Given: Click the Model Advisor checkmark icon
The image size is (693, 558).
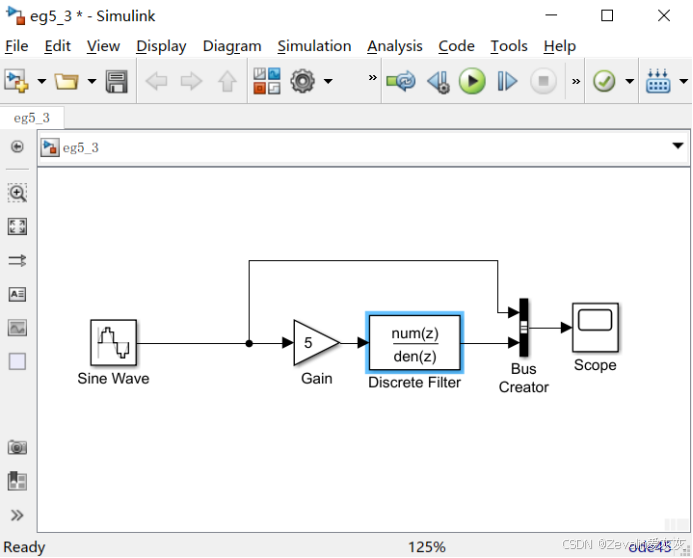Looking at the screenshot, I should point(604,81).
